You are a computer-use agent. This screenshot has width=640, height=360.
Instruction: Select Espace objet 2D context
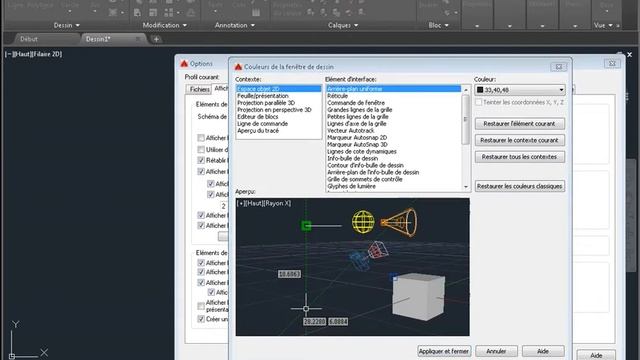[x=279, y=89]
